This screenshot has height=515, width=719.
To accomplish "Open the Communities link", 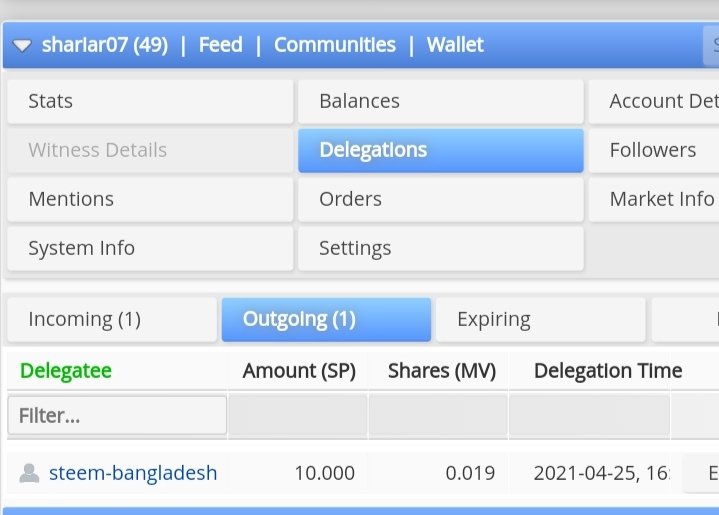I will [334, 45].
